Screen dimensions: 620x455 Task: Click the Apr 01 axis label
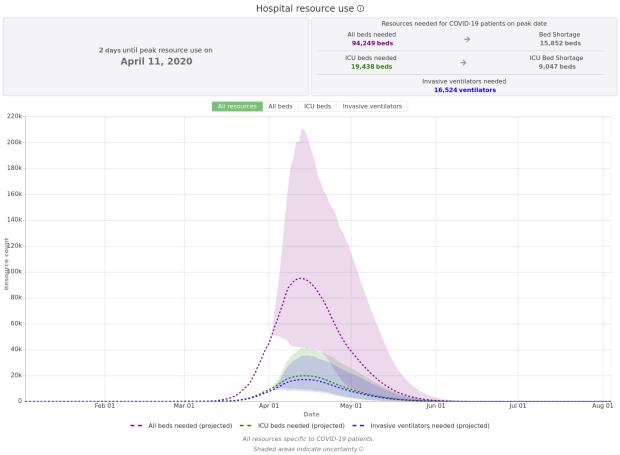269,406
